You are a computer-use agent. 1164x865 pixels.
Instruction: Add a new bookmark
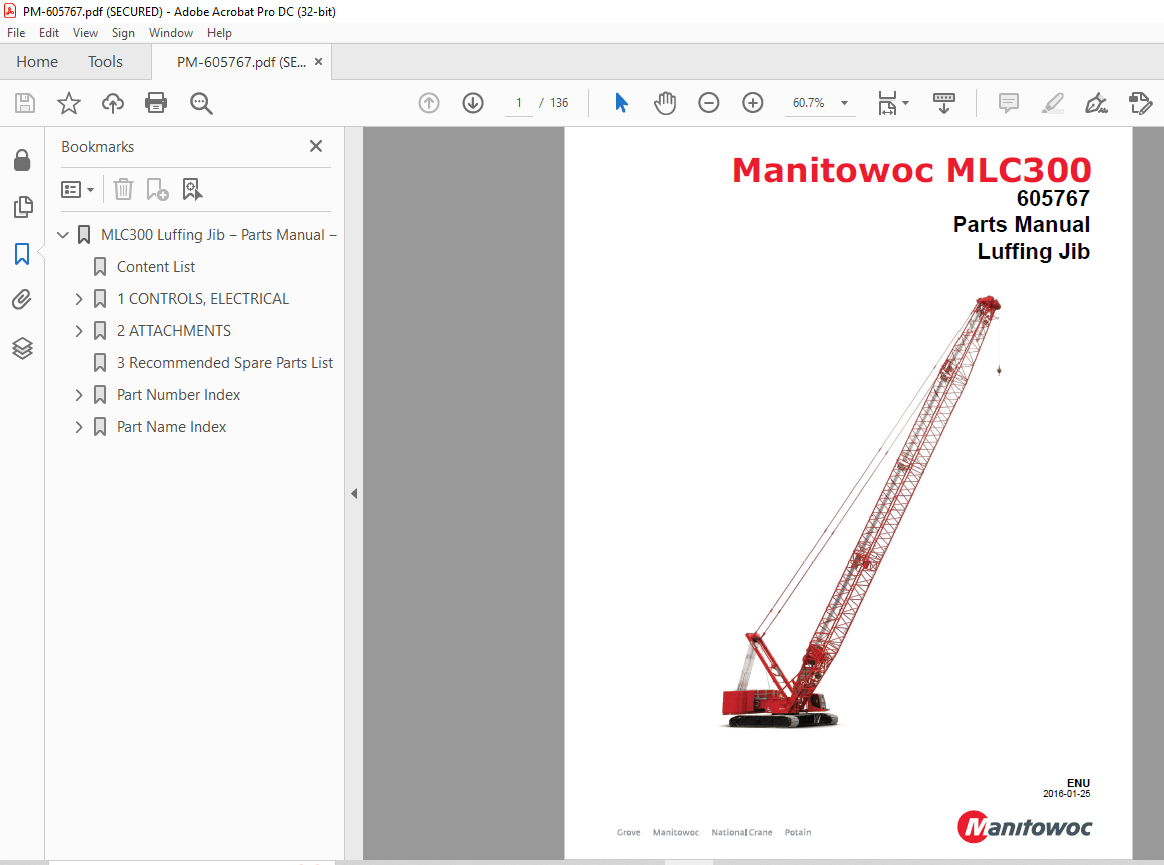[x=157, y=189]
